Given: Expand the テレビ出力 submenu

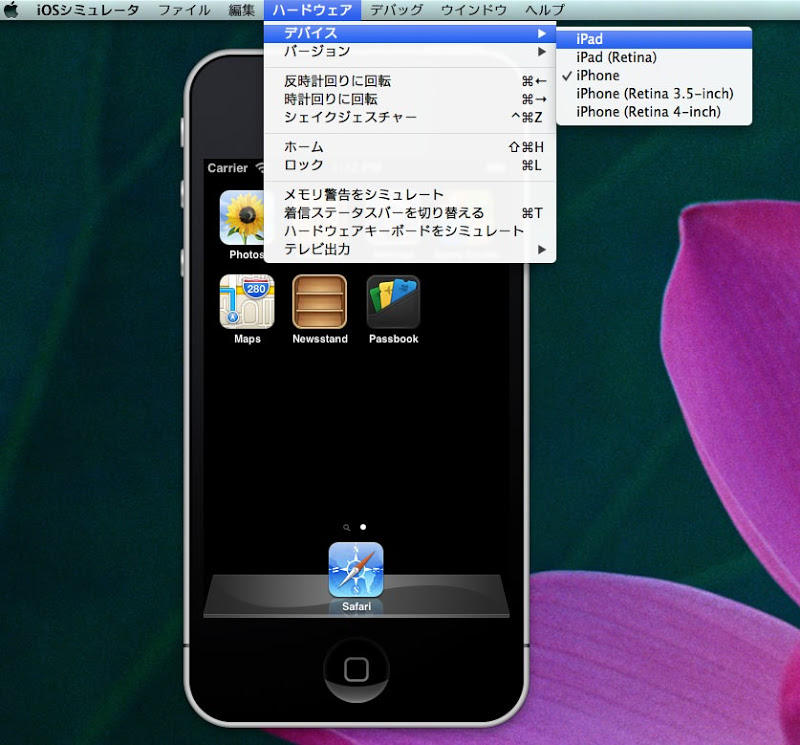Looking at the screenshot, I should (410, 249).
